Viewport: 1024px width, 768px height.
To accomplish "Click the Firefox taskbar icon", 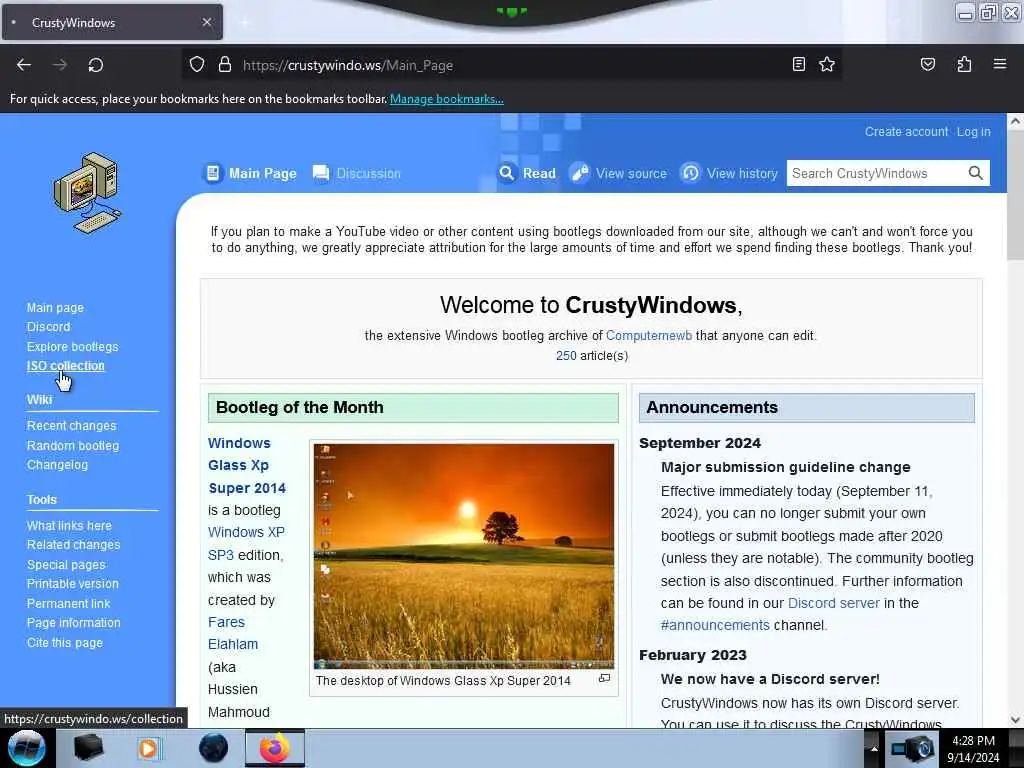I will click(x=274, y=748).
